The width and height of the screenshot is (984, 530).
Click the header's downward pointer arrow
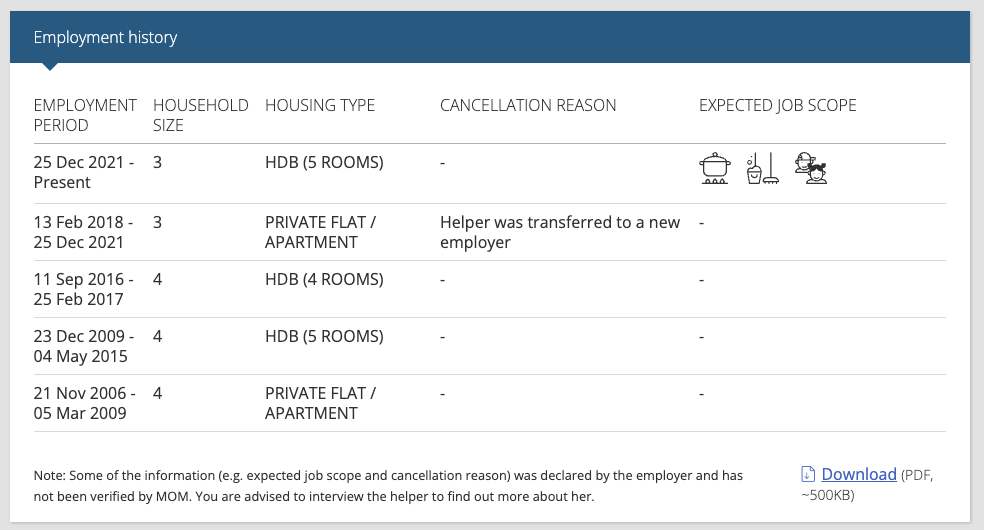point(50,66)
